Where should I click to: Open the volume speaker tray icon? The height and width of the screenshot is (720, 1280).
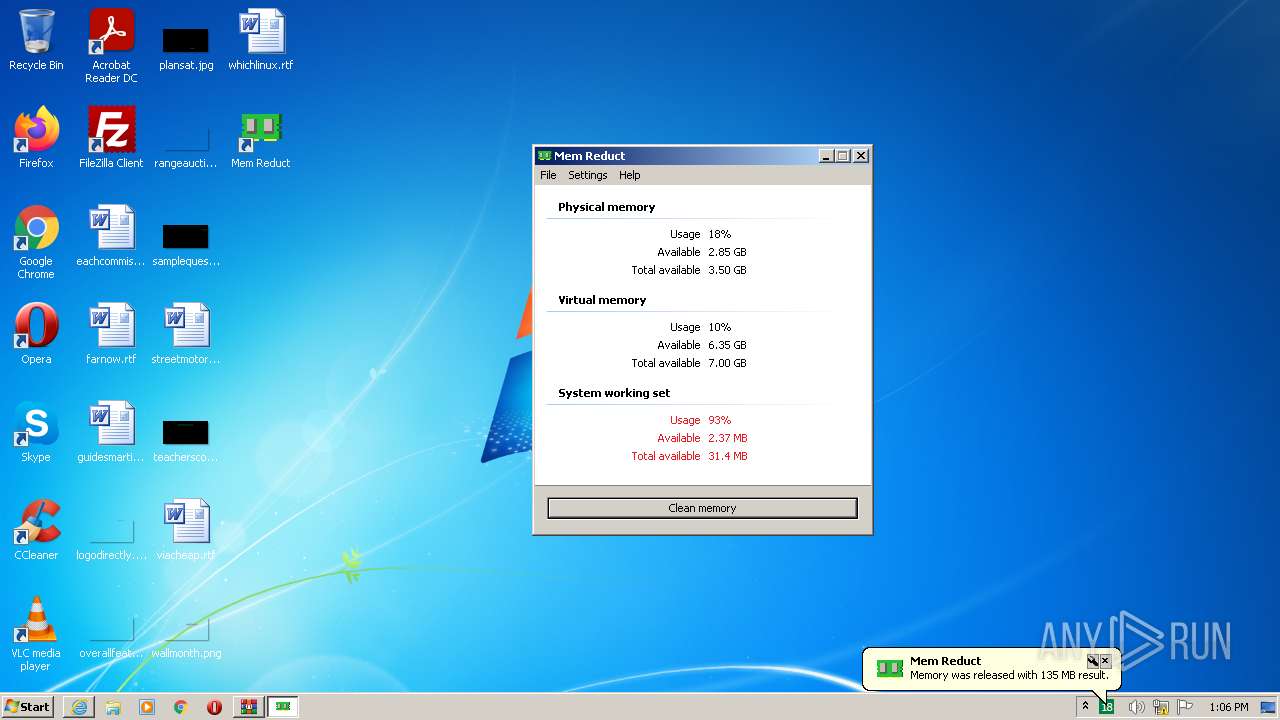(x=1136, y=707)
